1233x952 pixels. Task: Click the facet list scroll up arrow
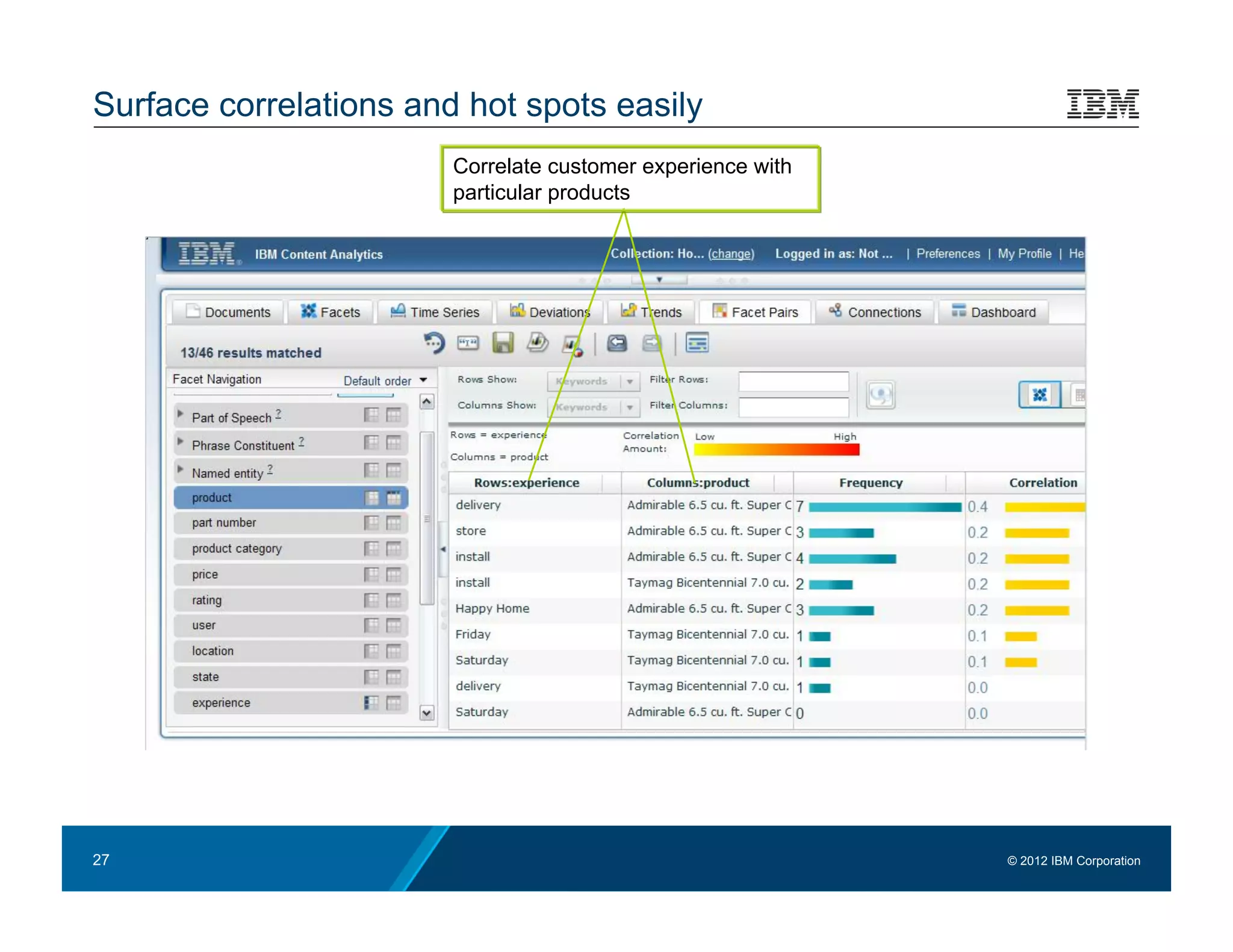pyautogui.click(x=427, y=401)
